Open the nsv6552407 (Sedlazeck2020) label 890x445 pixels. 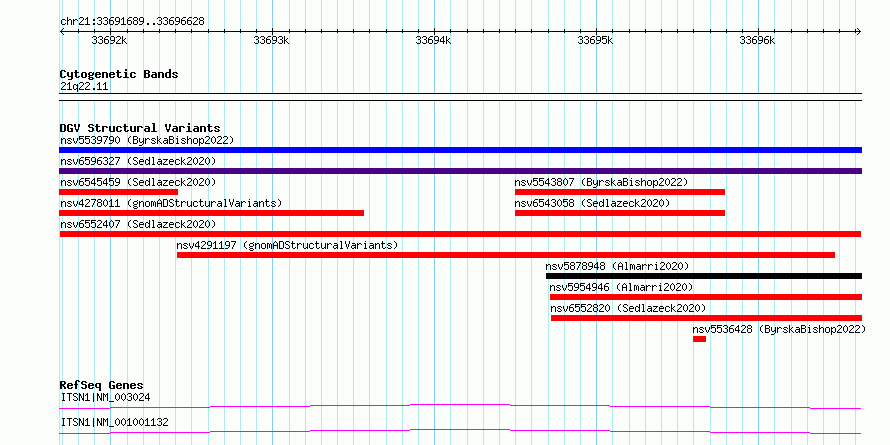click(138, 224)
